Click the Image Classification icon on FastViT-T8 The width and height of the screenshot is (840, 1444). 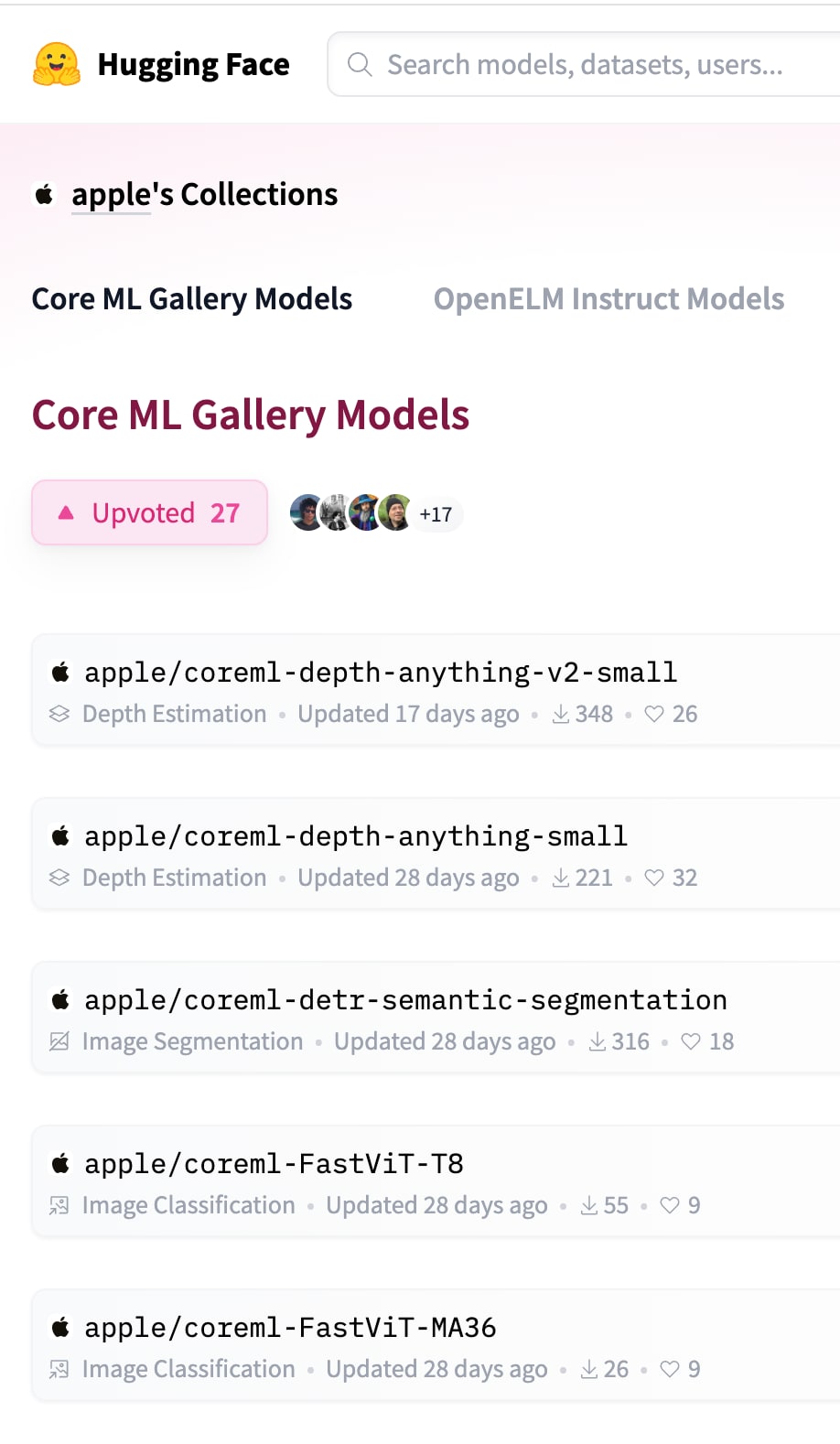[x=59, y=1205]
